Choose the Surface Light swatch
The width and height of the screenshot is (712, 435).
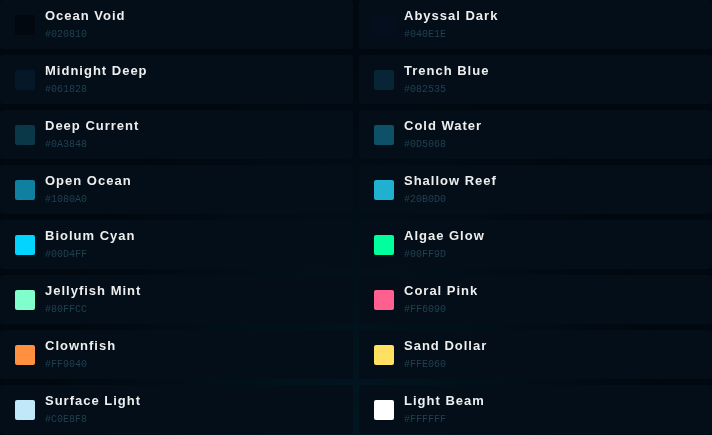[25, 410]
